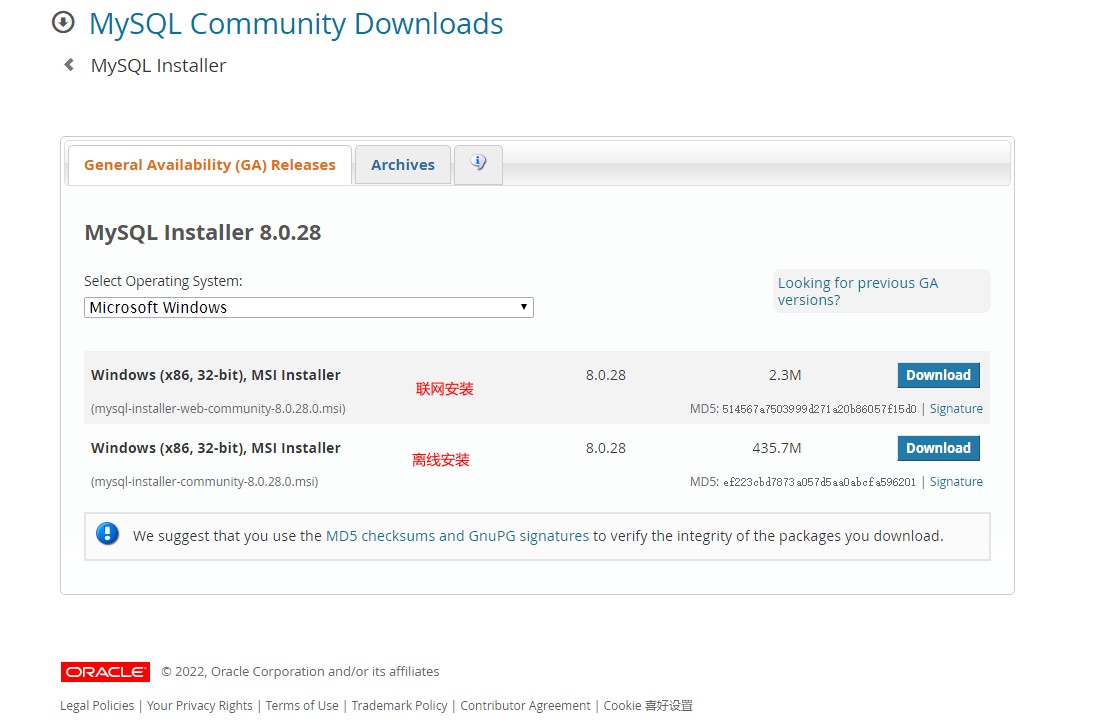This screenshot has height=723, width=1120.
Task: Open the Select Operating System dropdown
Action: (x=309, y=307)
